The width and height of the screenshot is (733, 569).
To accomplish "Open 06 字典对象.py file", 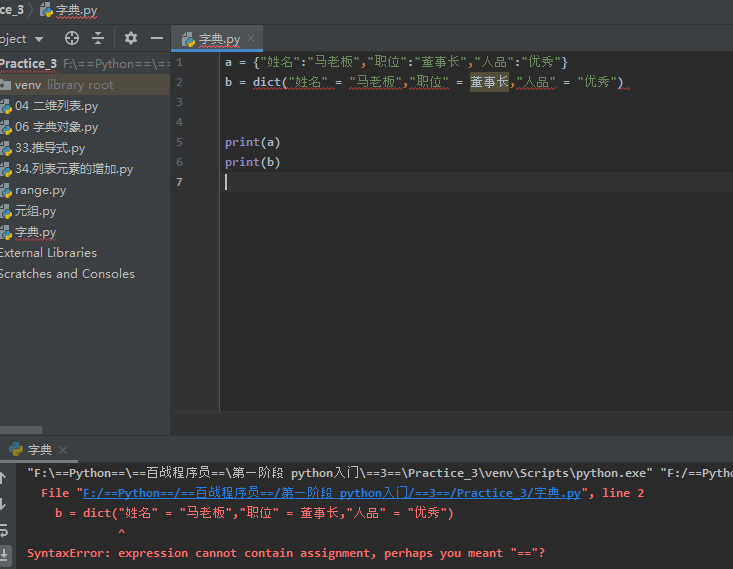I will (x=57, y=127).
